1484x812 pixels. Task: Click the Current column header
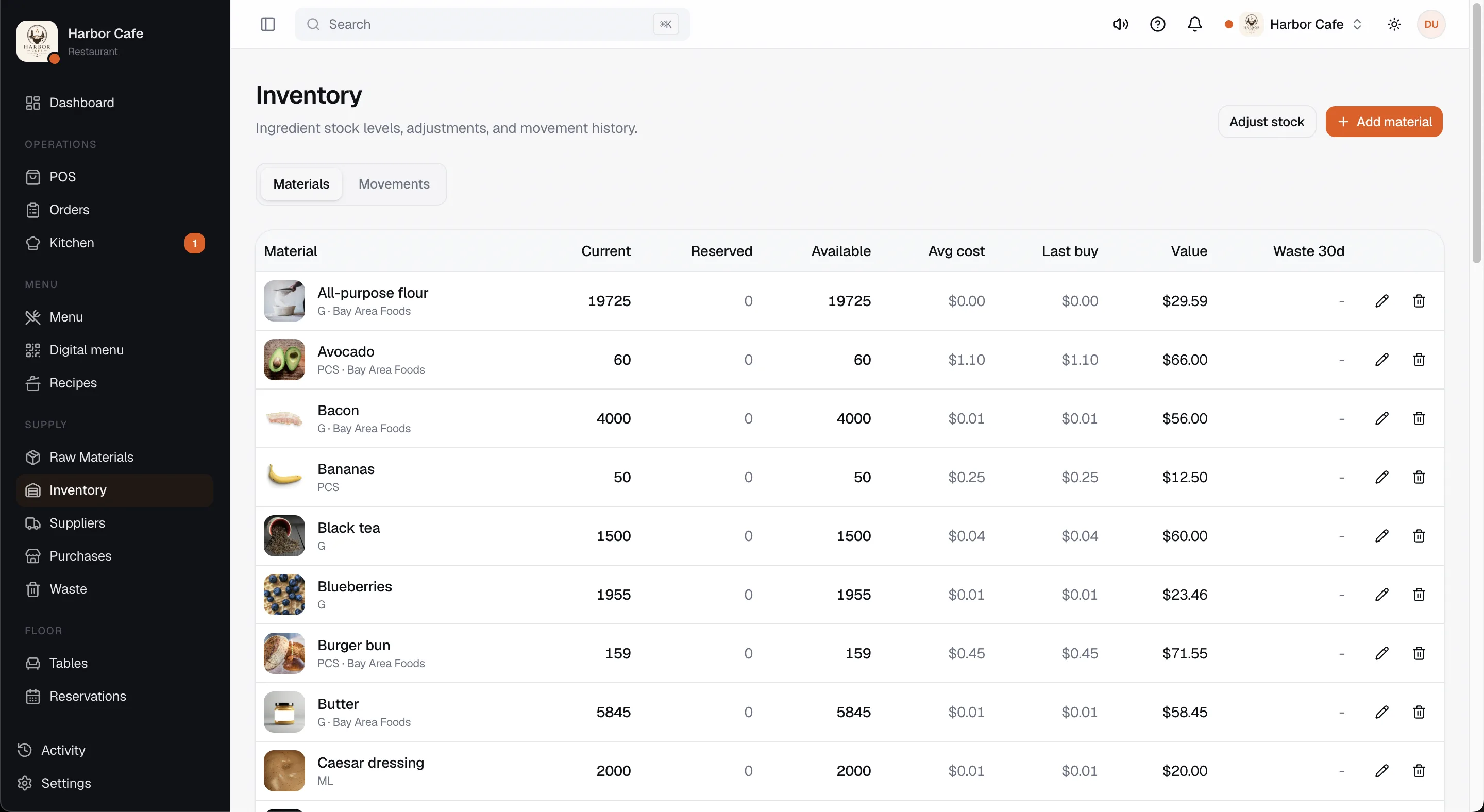pos(605,251)
